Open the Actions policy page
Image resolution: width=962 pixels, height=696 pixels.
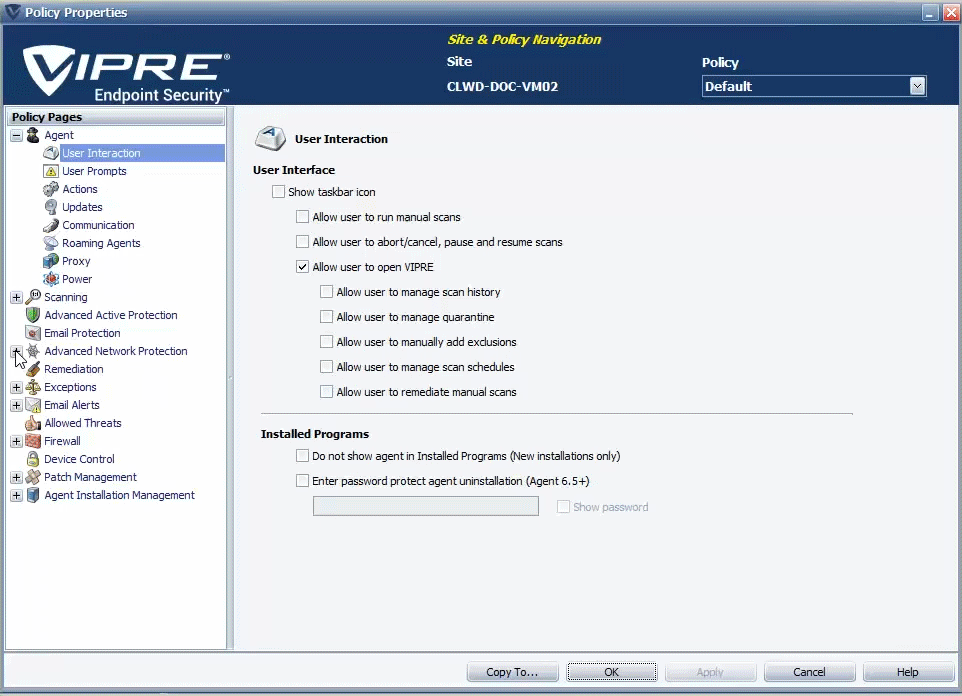[80, 189]
